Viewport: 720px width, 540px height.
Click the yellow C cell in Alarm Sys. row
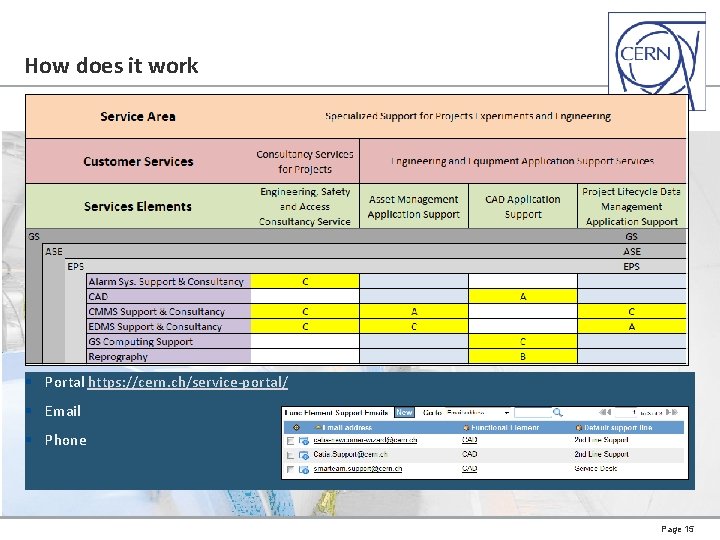(305, 281)
